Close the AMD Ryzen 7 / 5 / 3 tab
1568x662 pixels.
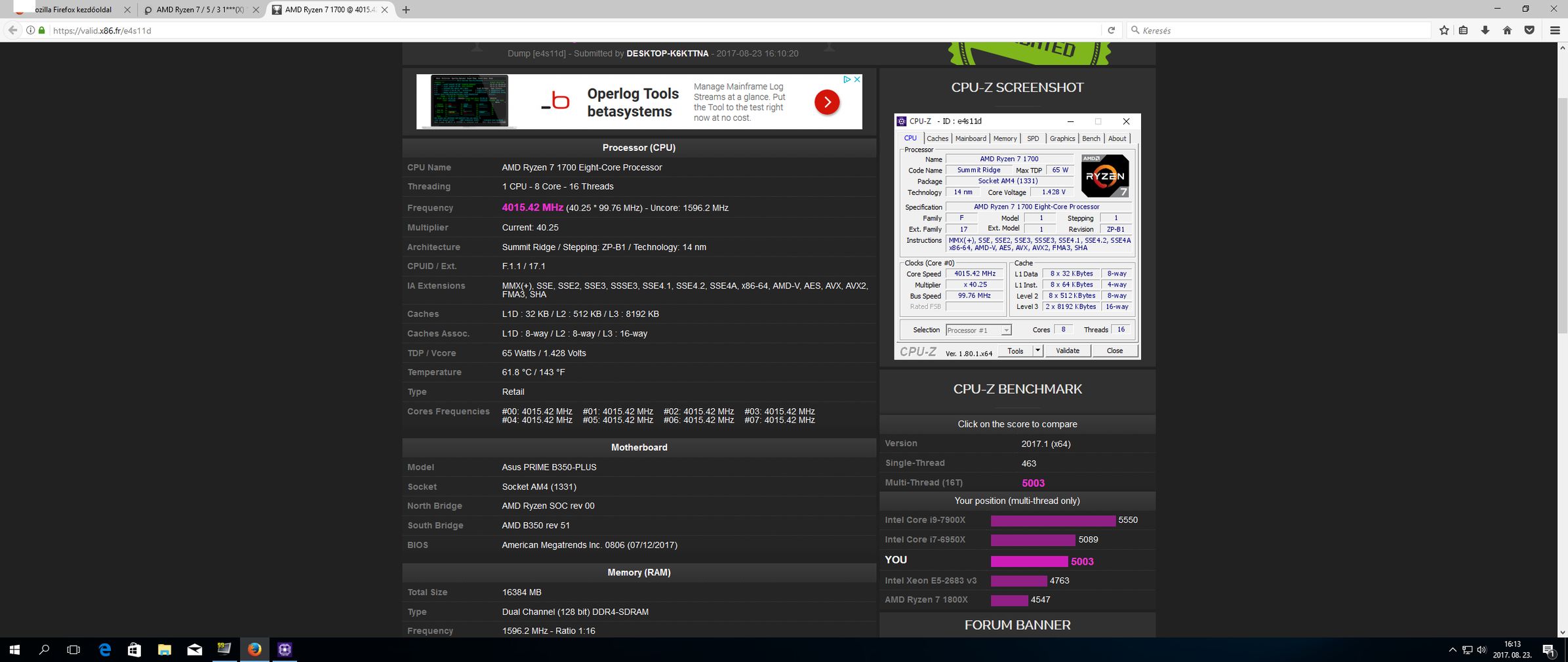(x=256, y=10)
